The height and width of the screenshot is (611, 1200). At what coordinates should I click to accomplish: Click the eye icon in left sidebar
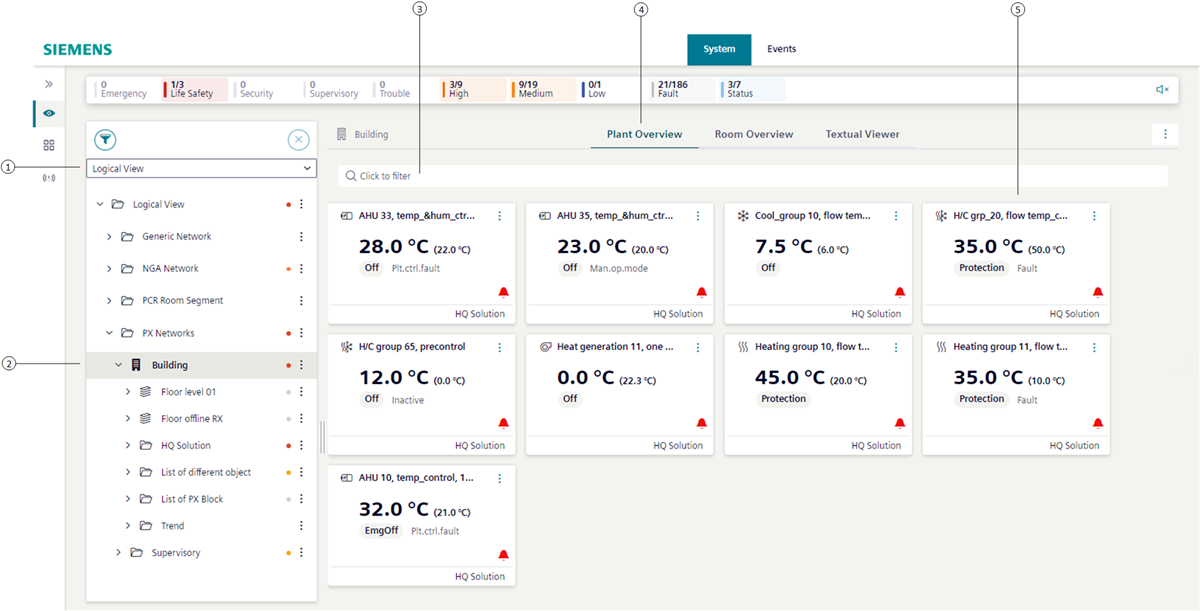coord(48,113)
